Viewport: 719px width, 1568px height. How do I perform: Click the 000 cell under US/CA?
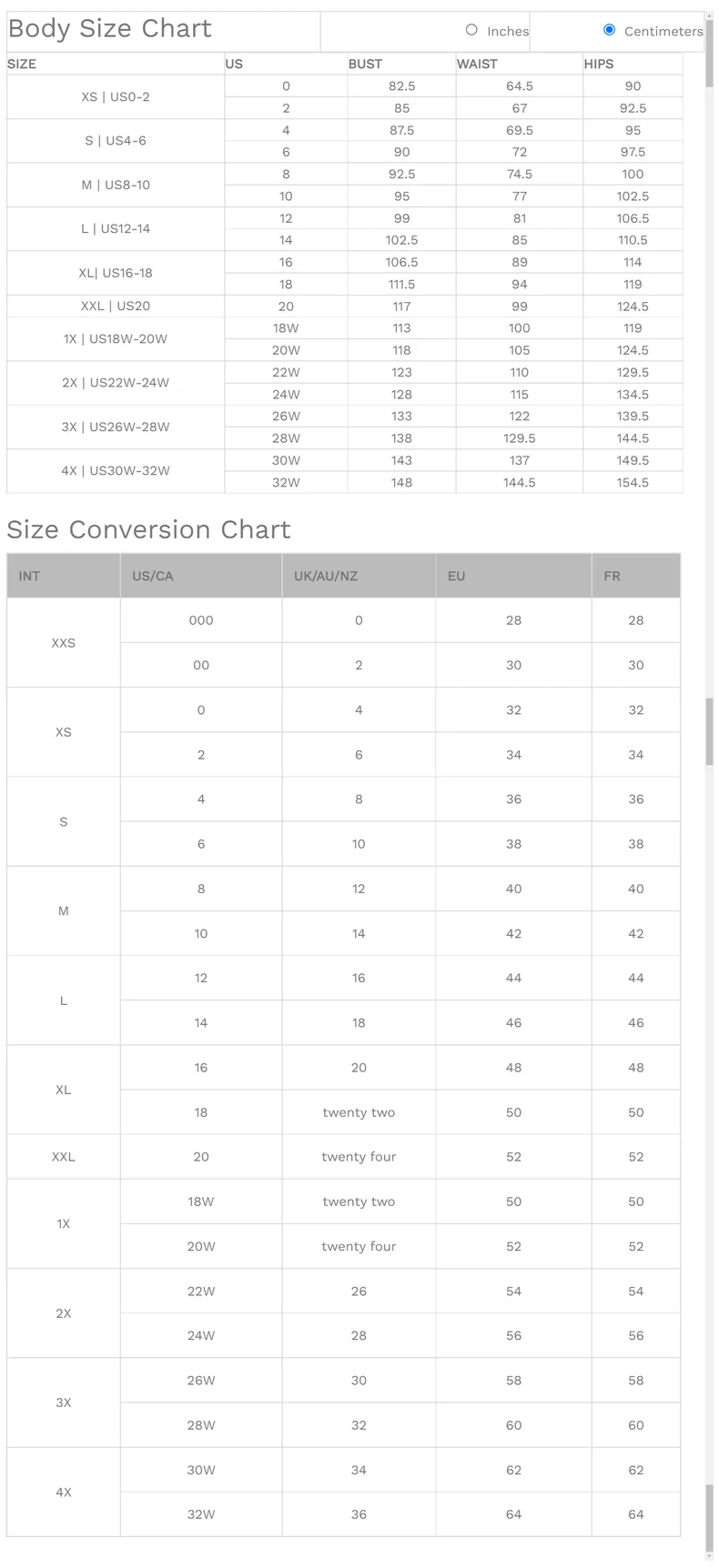tap(201, 620)
